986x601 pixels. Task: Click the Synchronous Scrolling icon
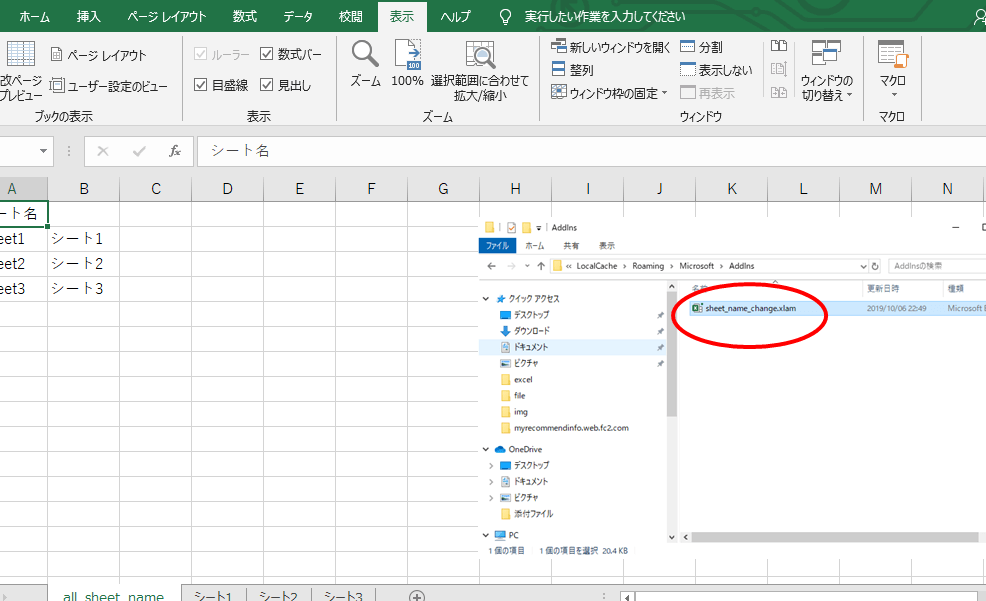(779, 69)
